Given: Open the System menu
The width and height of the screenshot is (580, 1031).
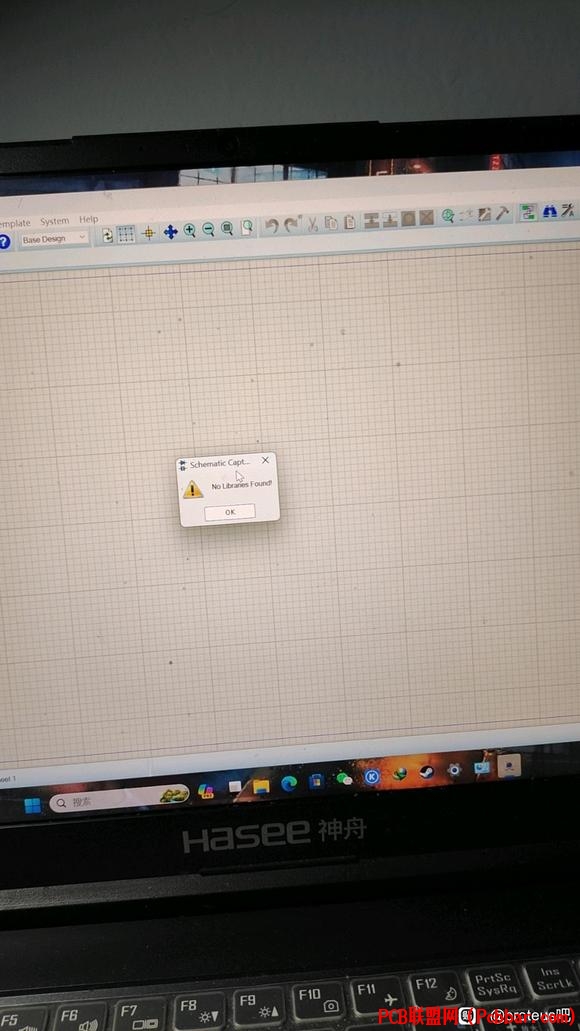Looking at the screenshot, I should 55,222.
